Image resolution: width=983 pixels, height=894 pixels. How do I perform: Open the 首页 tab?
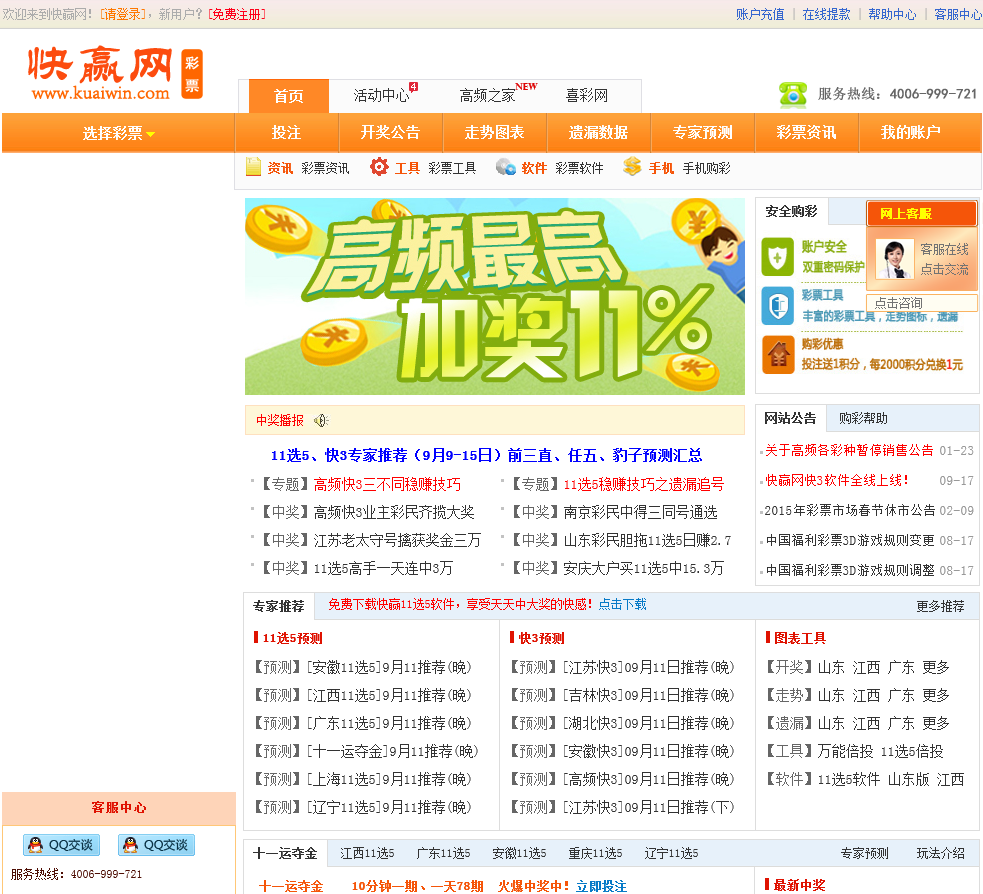coord(288,96)
